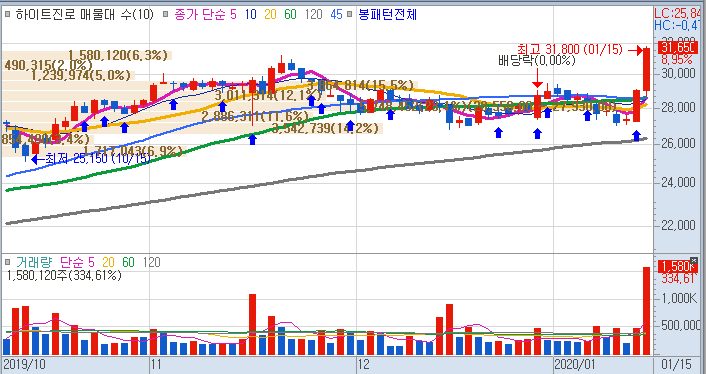The width and height of the screenshot is (706, 374).
Task: Click the 24,000 price axis label
Action: point(679,183)
